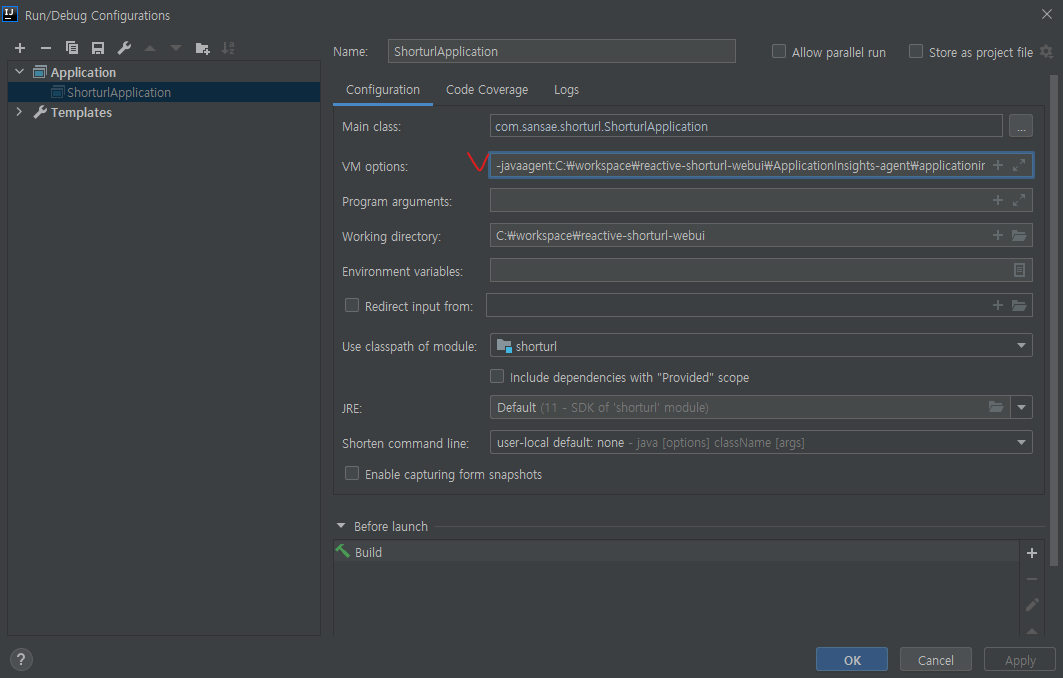1063x678 pixels.
Task: Open help with question mark button
Action: (x=20, y=659)
